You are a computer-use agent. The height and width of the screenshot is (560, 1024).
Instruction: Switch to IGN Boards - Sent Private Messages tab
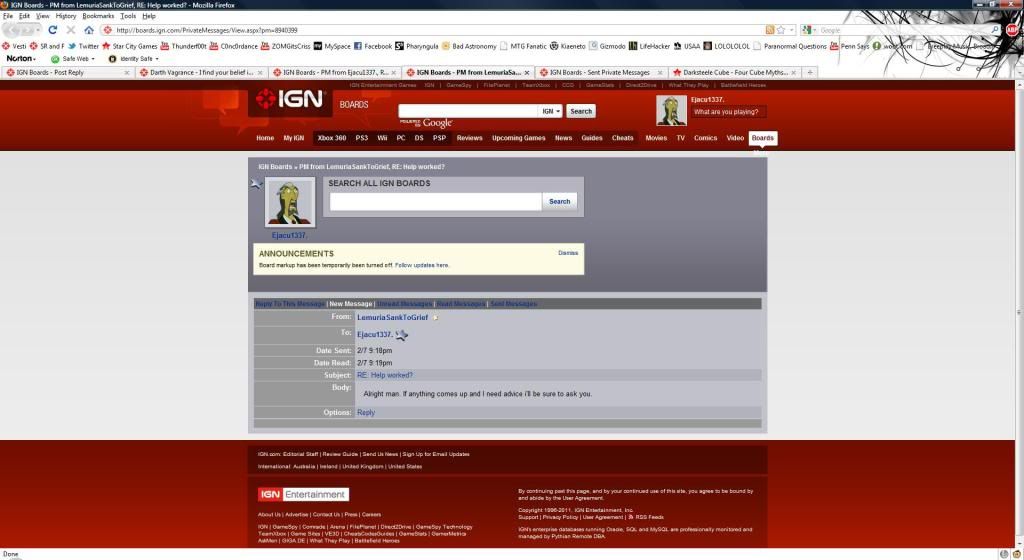[600, 72]
